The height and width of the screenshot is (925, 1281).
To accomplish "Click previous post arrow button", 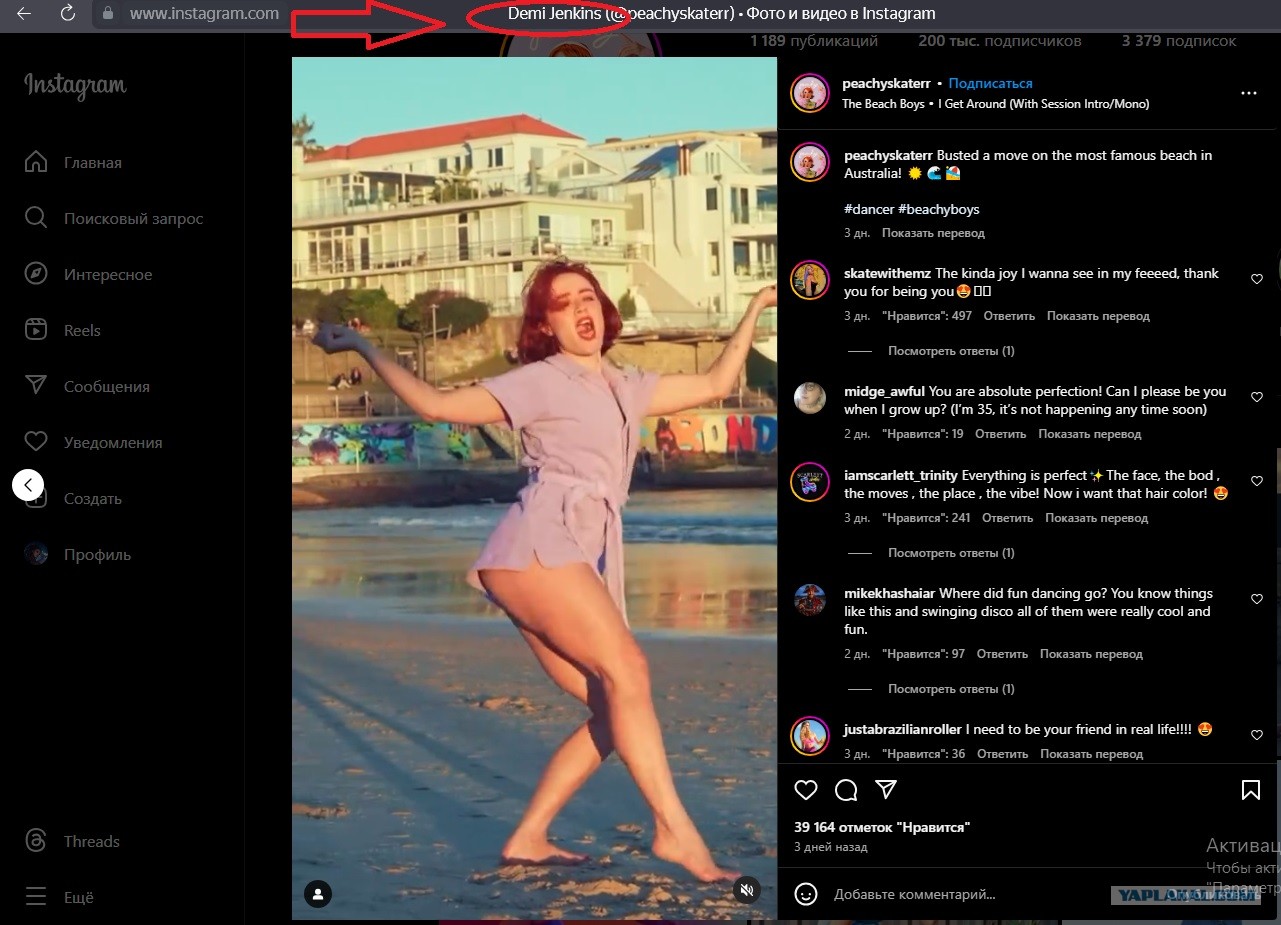I will tap(28, 485).
